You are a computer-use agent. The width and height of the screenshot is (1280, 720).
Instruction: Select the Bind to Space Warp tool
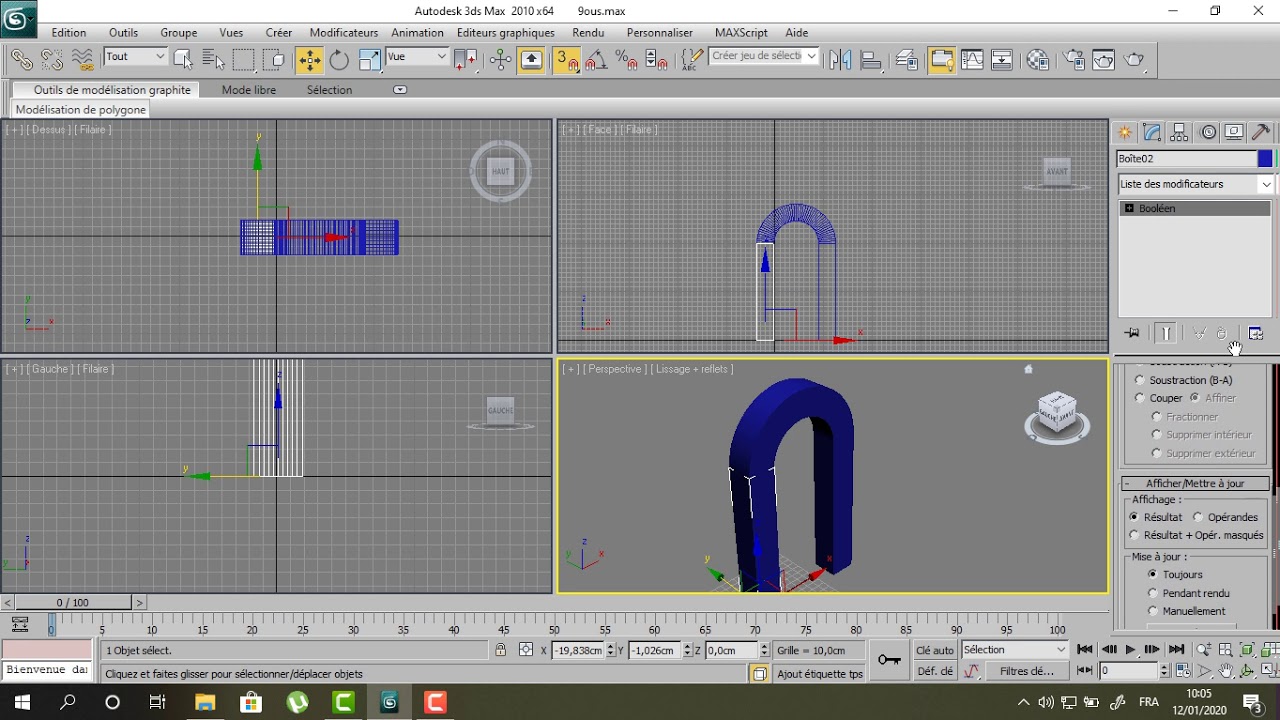point(83,60)
